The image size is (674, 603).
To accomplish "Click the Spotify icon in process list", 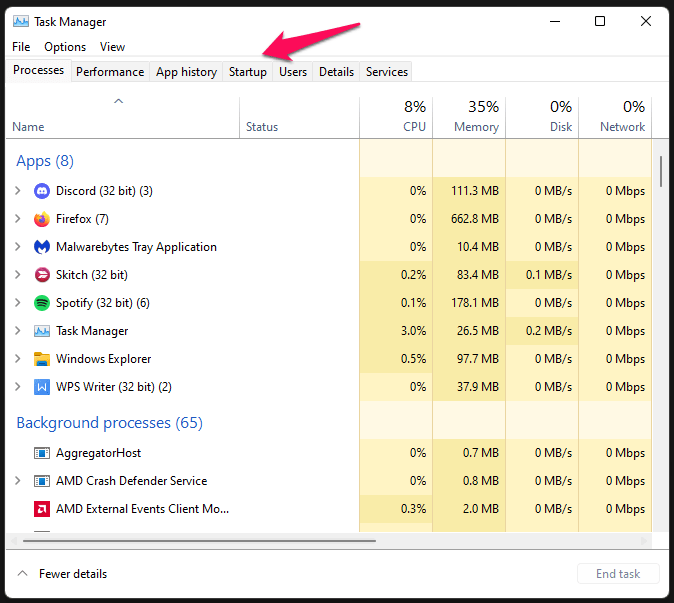I will [42, 303].
